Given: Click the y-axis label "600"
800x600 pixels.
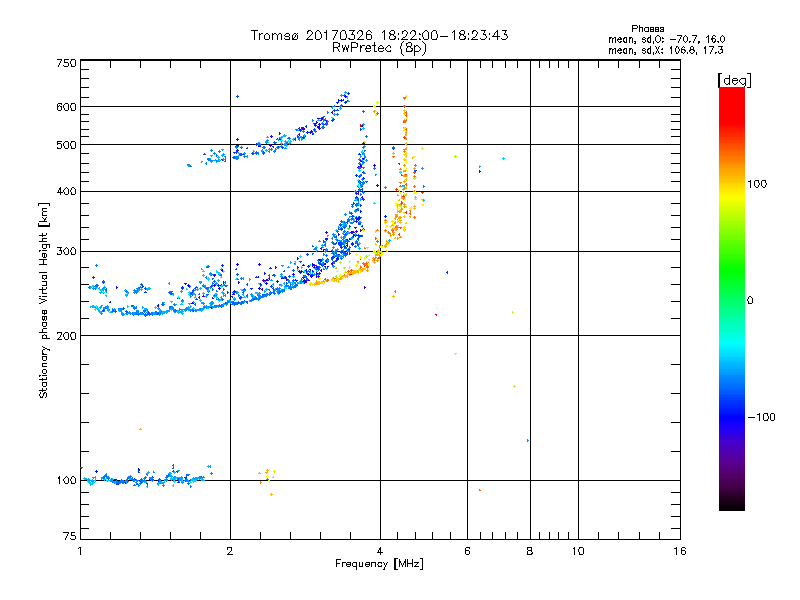Looking at the screenshot, I should pyautogui.click(x=66, y=107).
